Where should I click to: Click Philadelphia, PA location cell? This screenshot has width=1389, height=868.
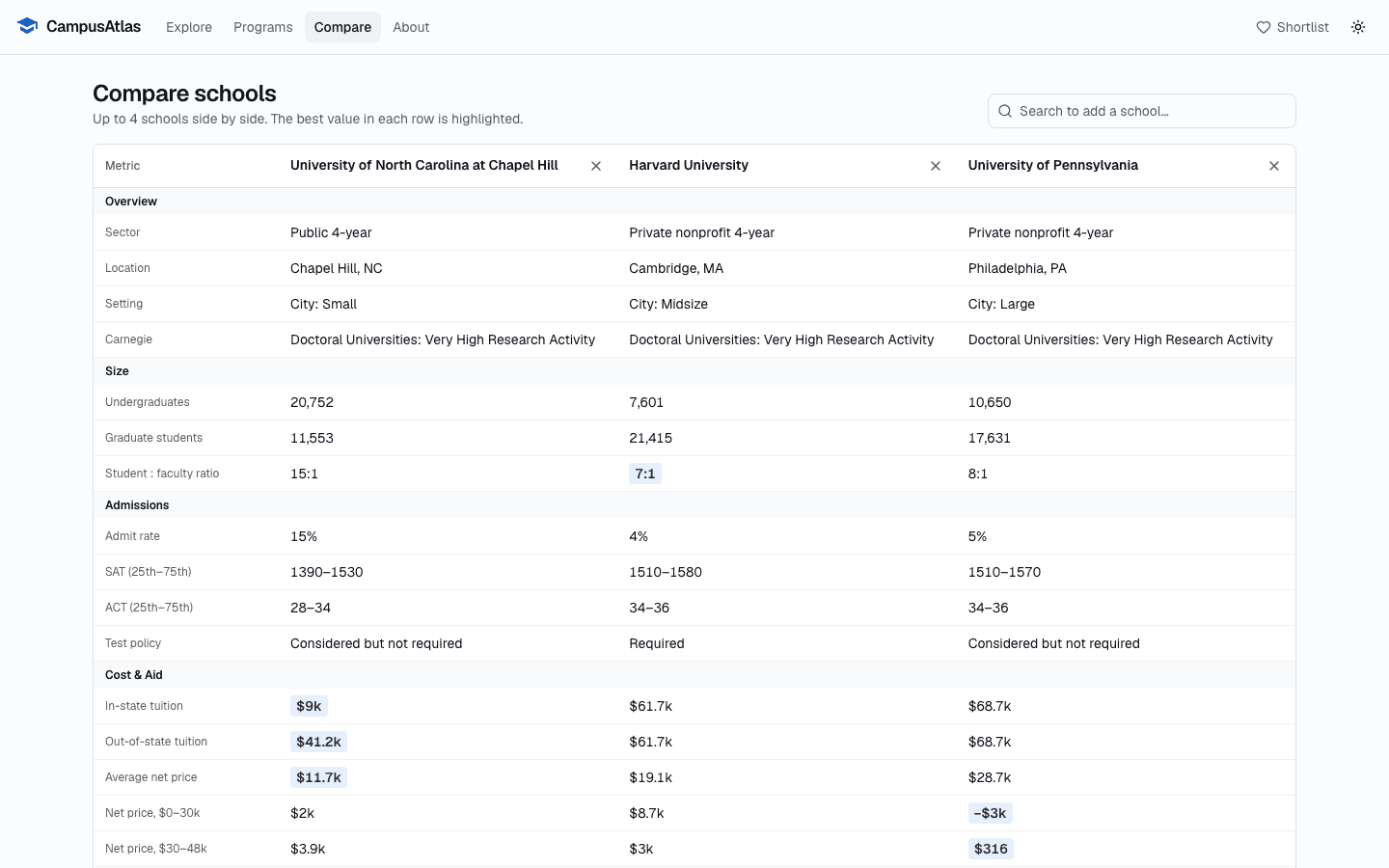point(1018,268)
